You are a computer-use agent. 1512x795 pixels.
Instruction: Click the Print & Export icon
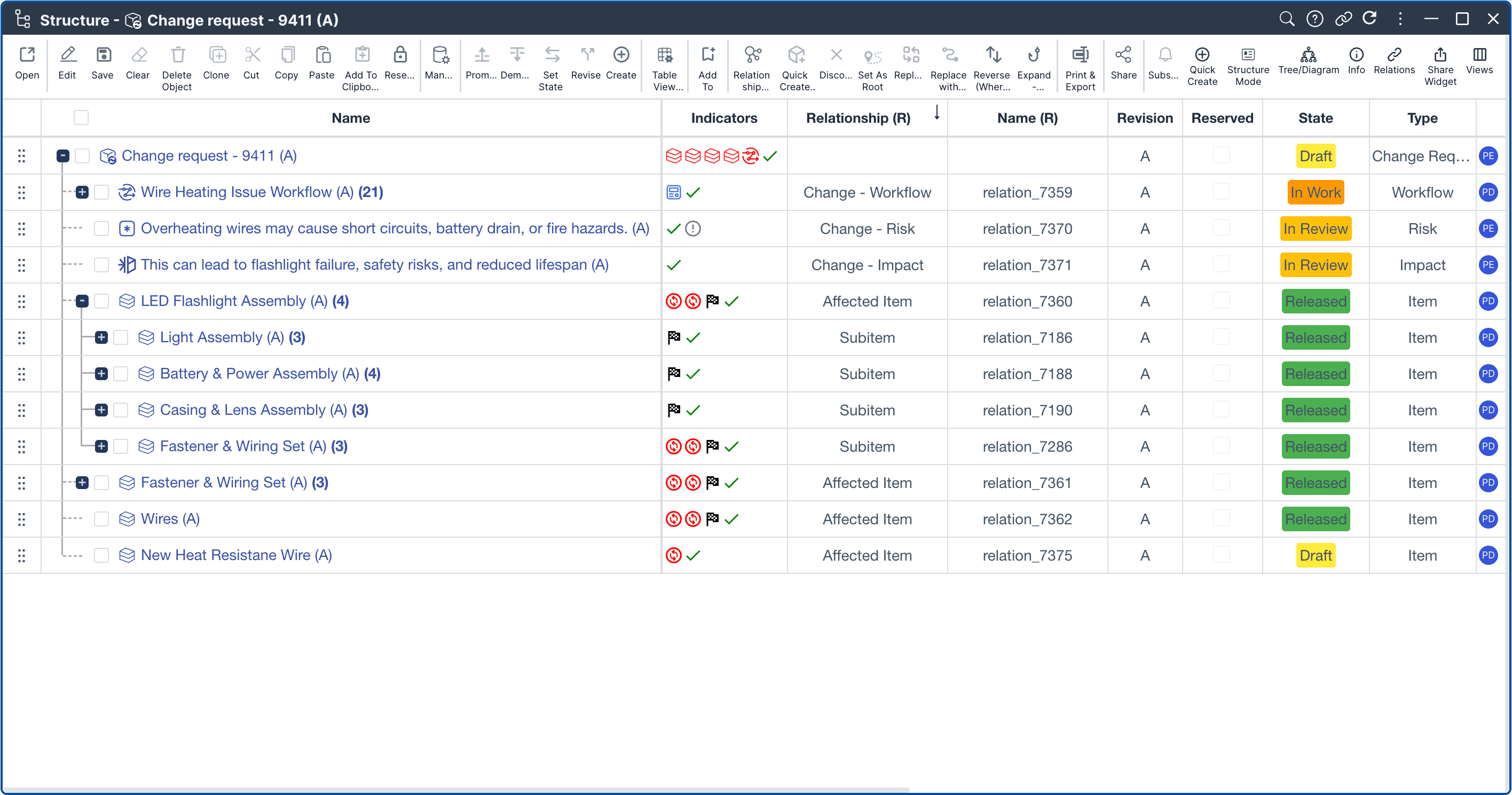point(1080,55)
